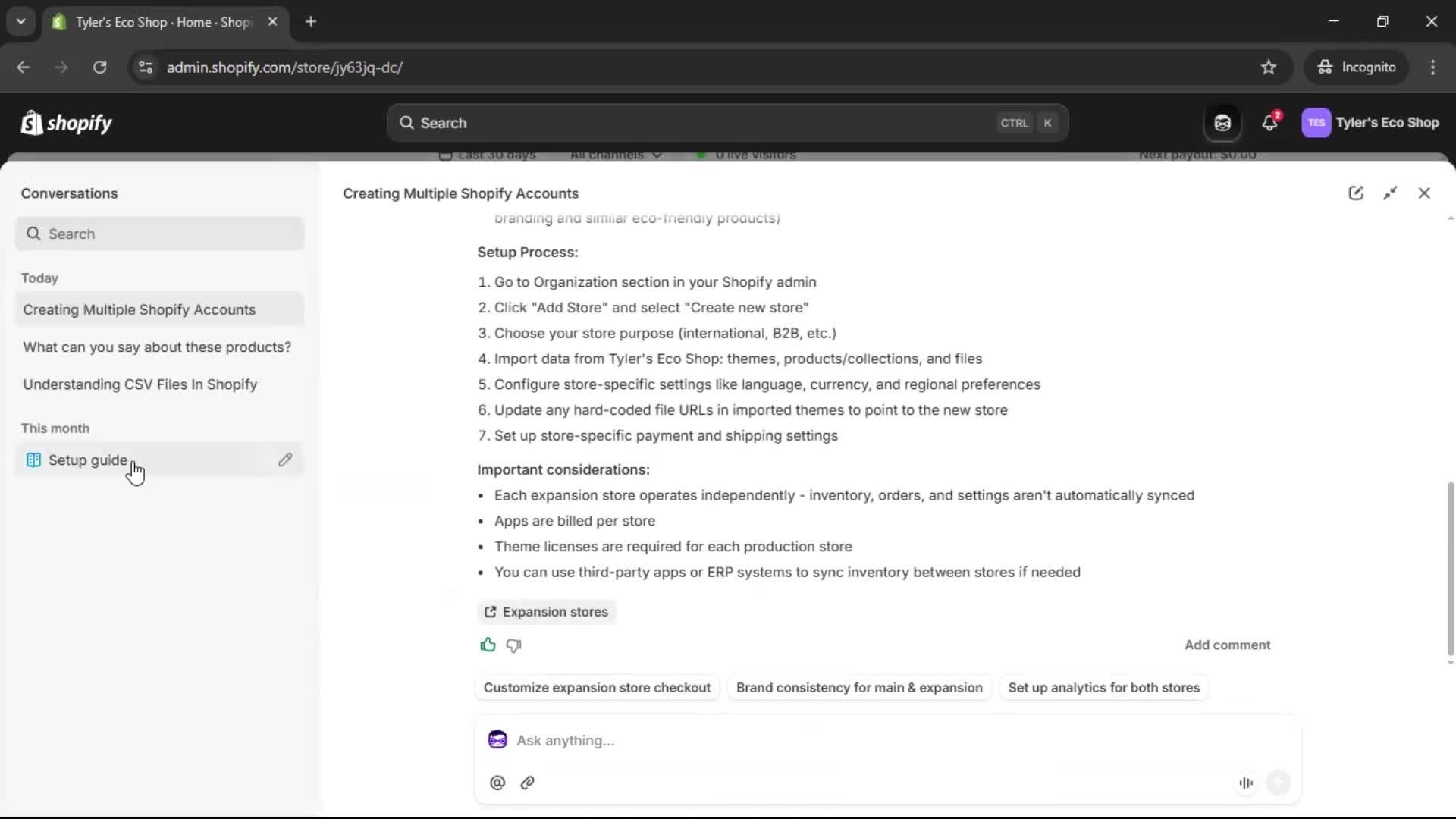Viewport: 1456px width, 819px height.
Task: Activate voice input in the chat box
Action: point(1246,783)
